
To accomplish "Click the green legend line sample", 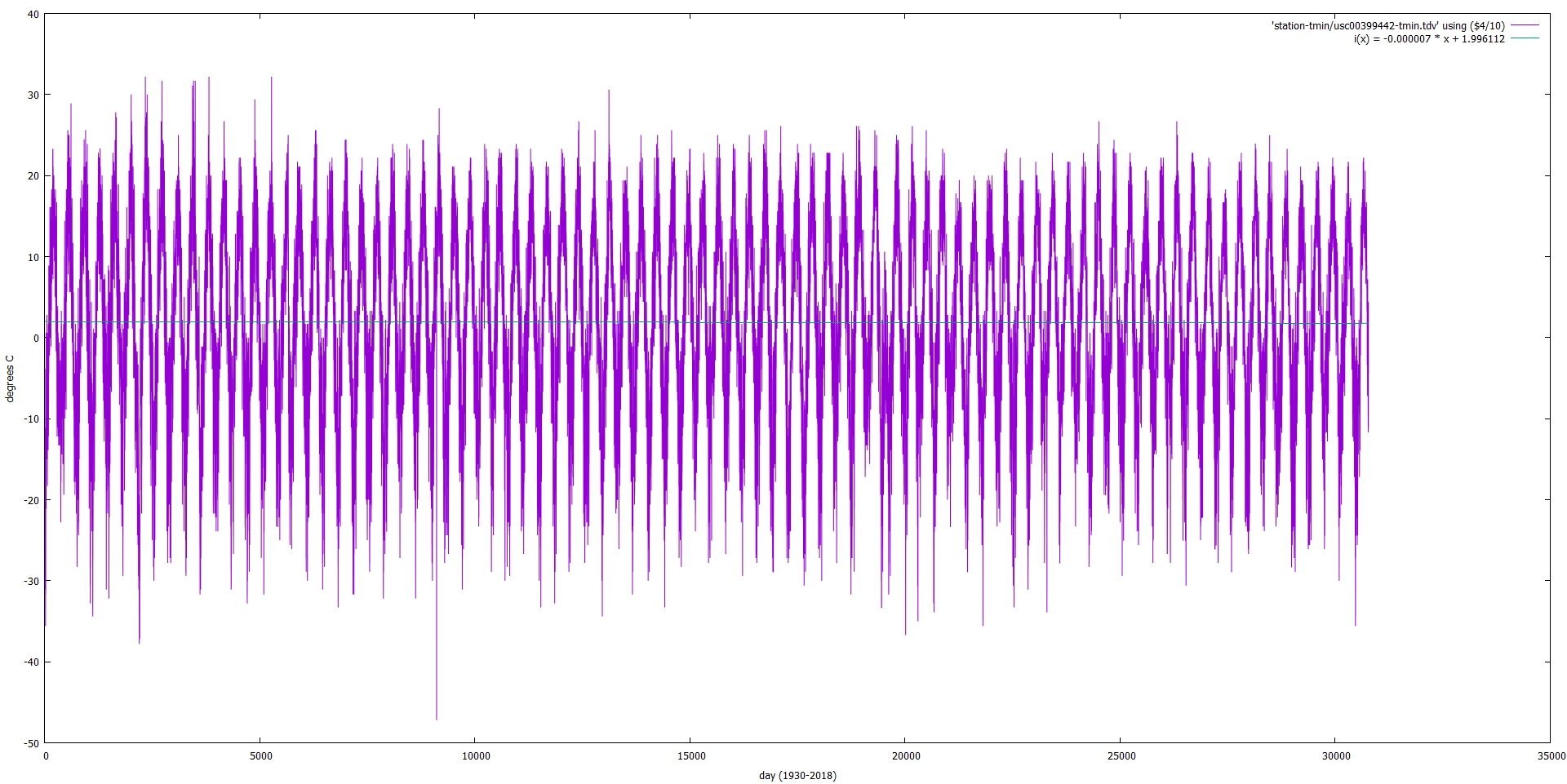I will (1524, 38).
